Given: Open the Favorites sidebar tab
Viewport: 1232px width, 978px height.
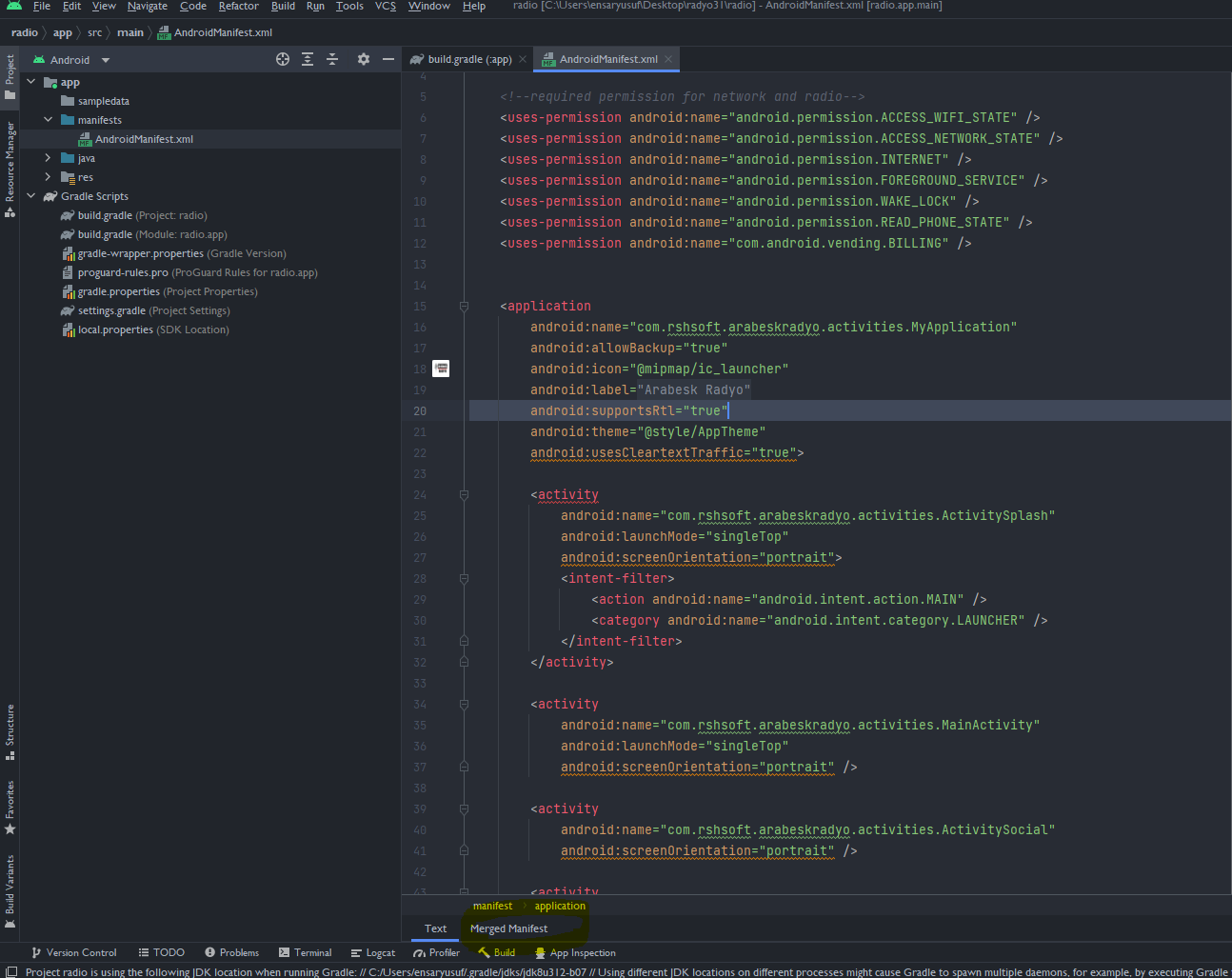Looking at the screenshot, I should 10,808.
